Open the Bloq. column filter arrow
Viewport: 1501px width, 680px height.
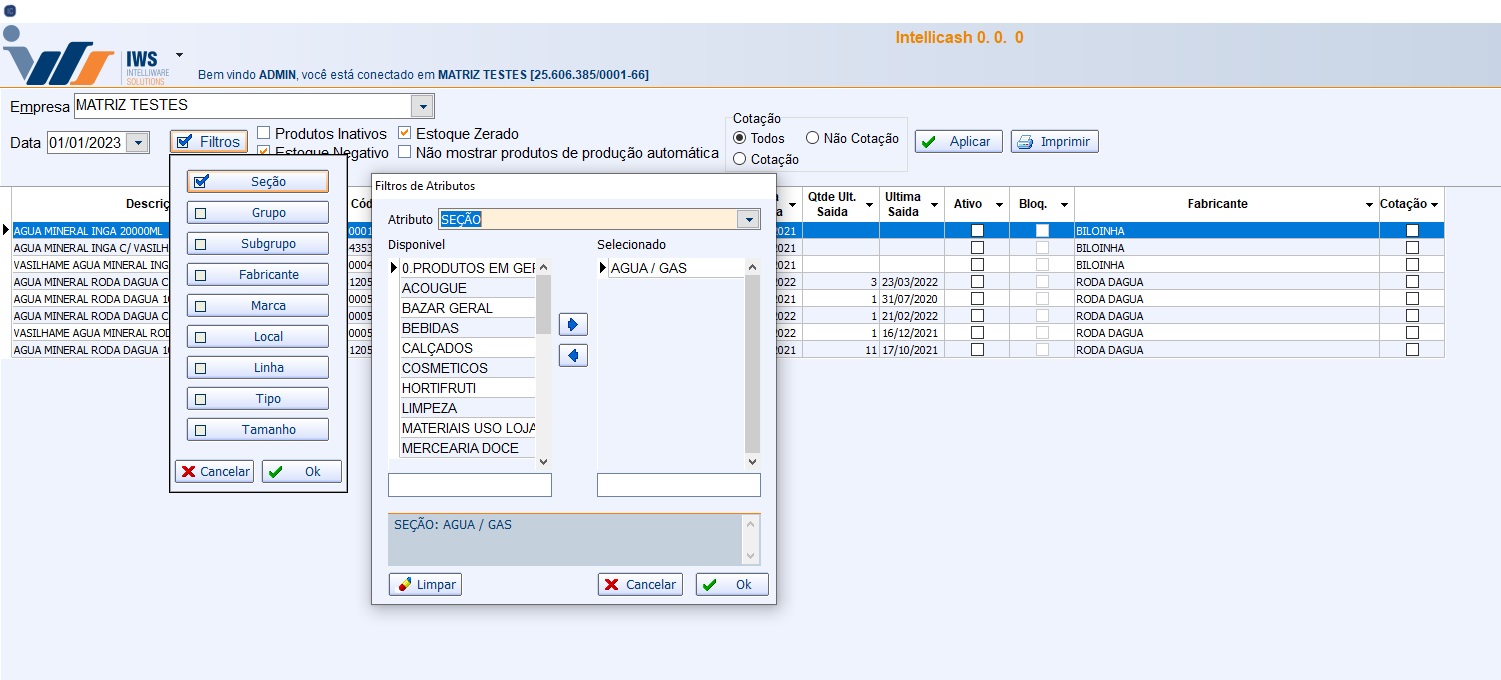tap(1064, 205)
